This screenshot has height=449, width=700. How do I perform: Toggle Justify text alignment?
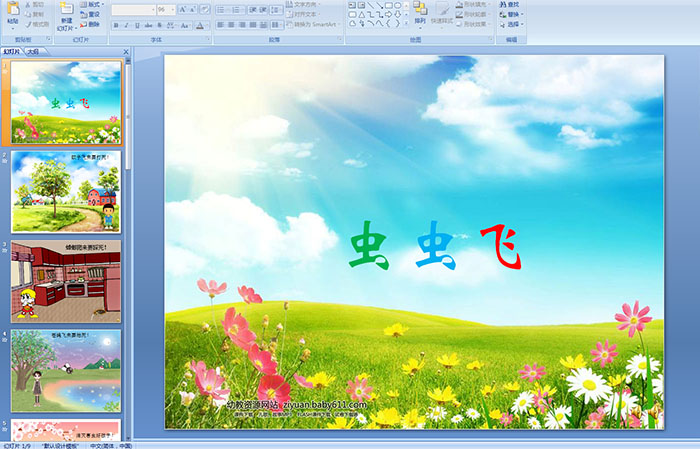(x=253, y=25)
